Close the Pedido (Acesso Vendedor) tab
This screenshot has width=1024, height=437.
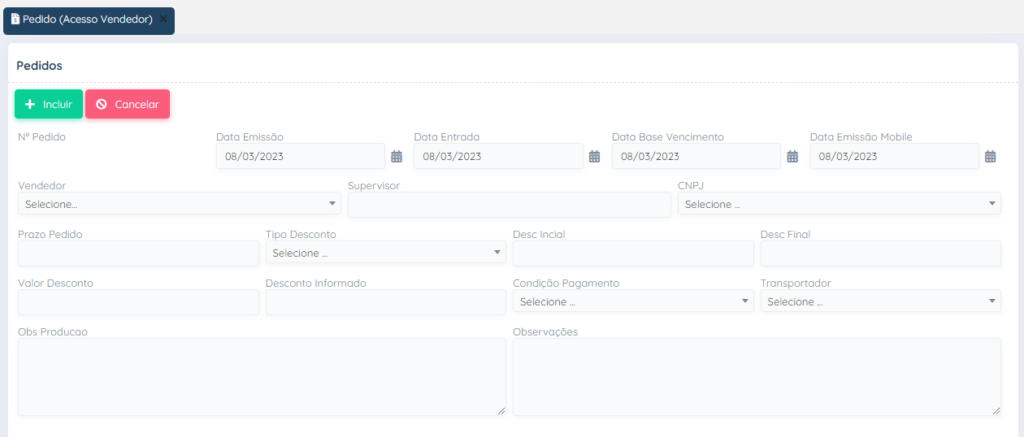coord(163,19)
